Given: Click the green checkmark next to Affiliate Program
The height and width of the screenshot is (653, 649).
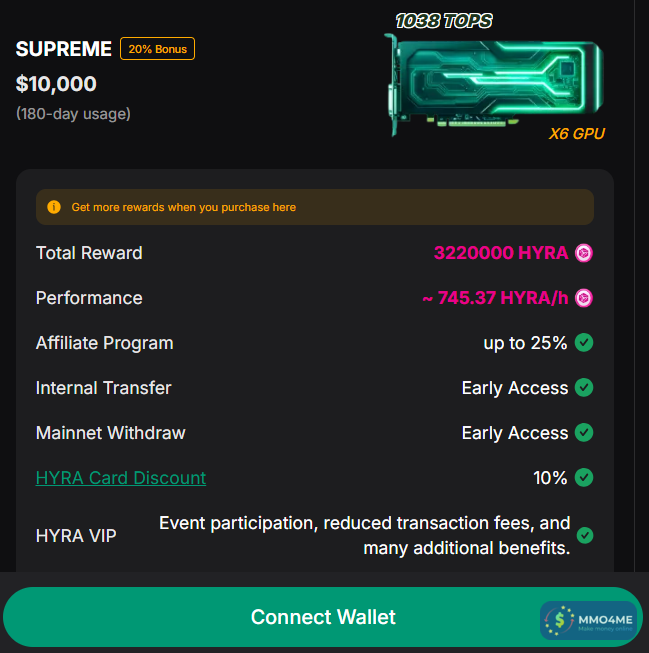Looking at the screenshot, I should [585, 343].
